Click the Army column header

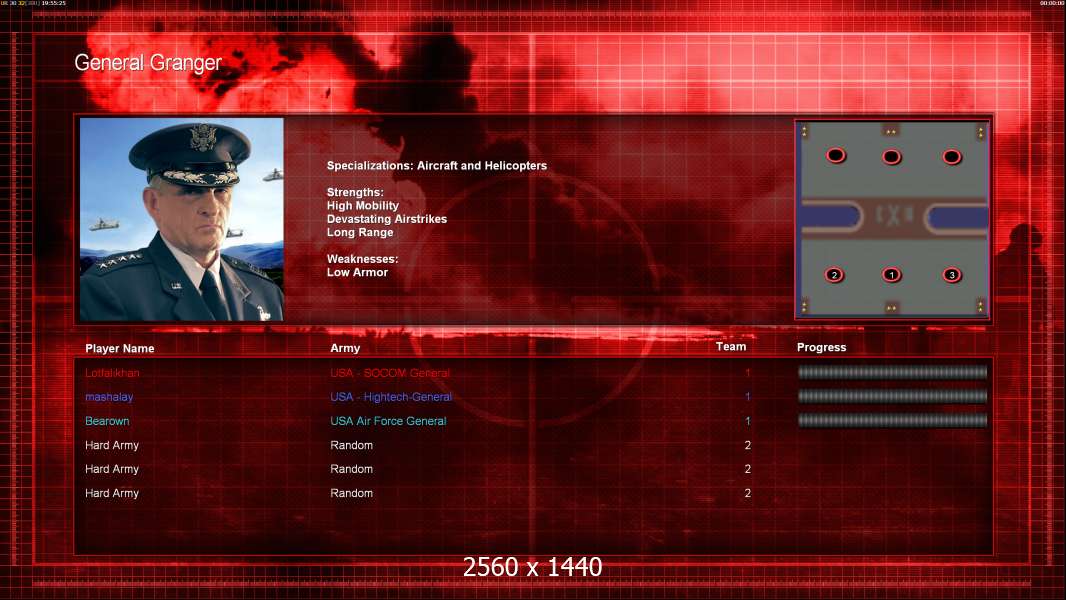coord(345,348)
